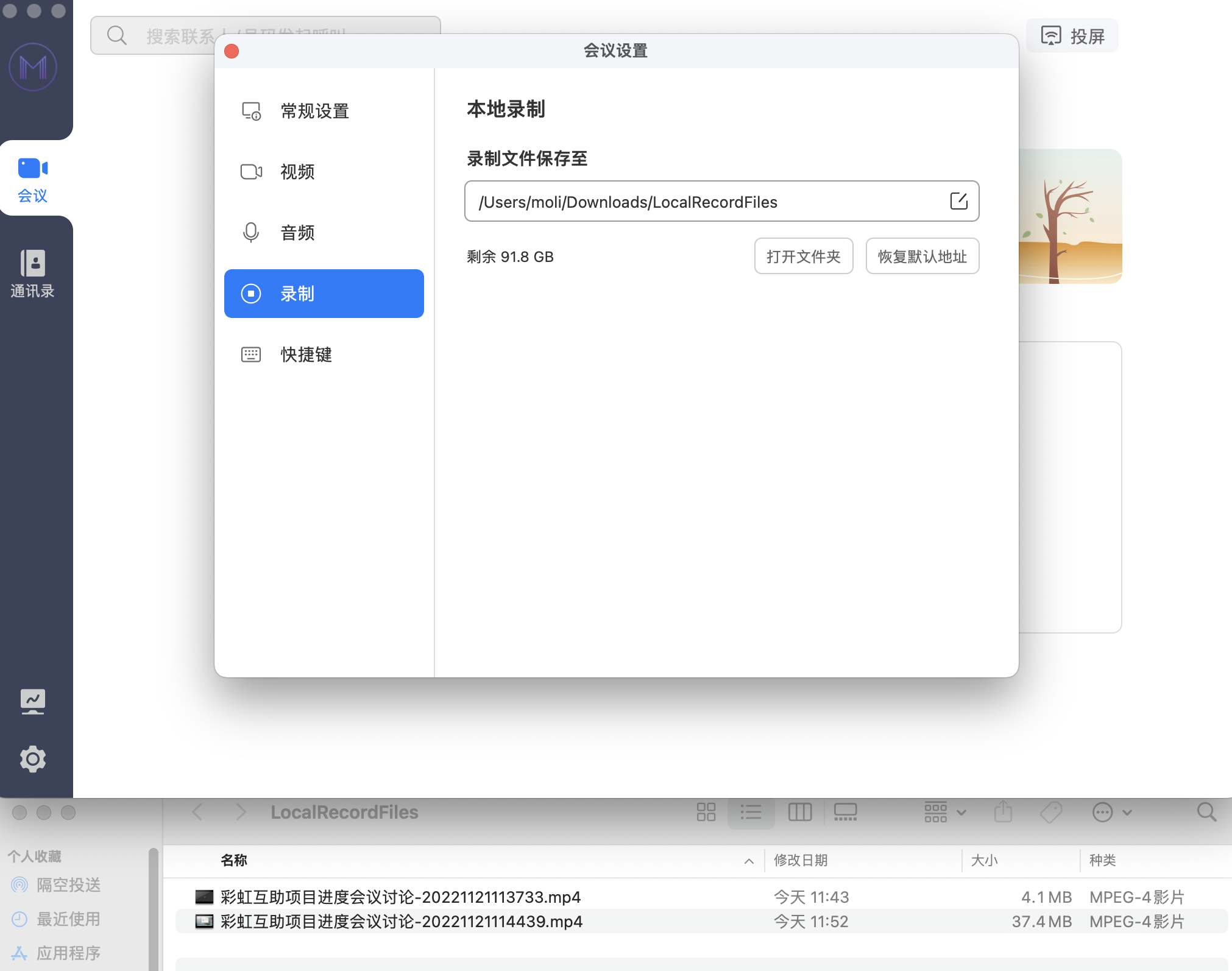This screenshot has width=1232, height=971.
Task: Click the whiteboard presentation icon in sidebar
Action: click(33, 701)
